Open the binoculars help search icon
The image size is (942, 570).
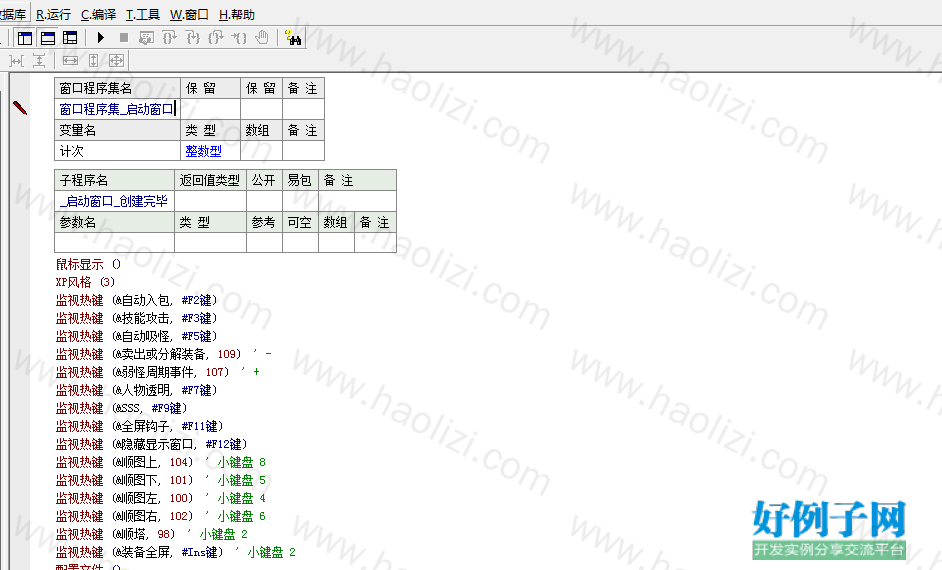click(x=293, y=38)
